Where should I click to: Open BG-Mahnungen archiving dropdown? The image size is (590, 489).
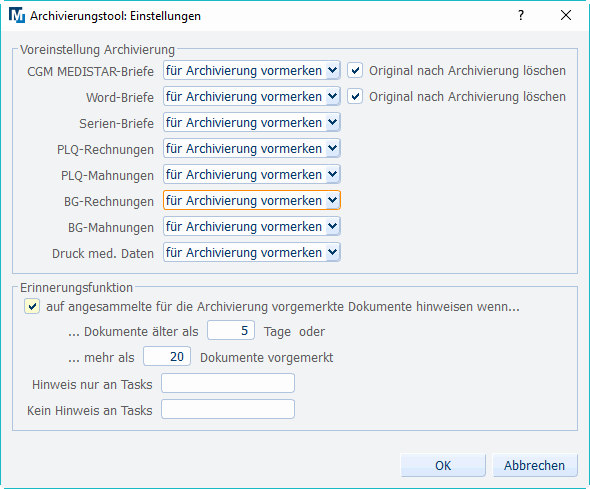click(252, 226)
